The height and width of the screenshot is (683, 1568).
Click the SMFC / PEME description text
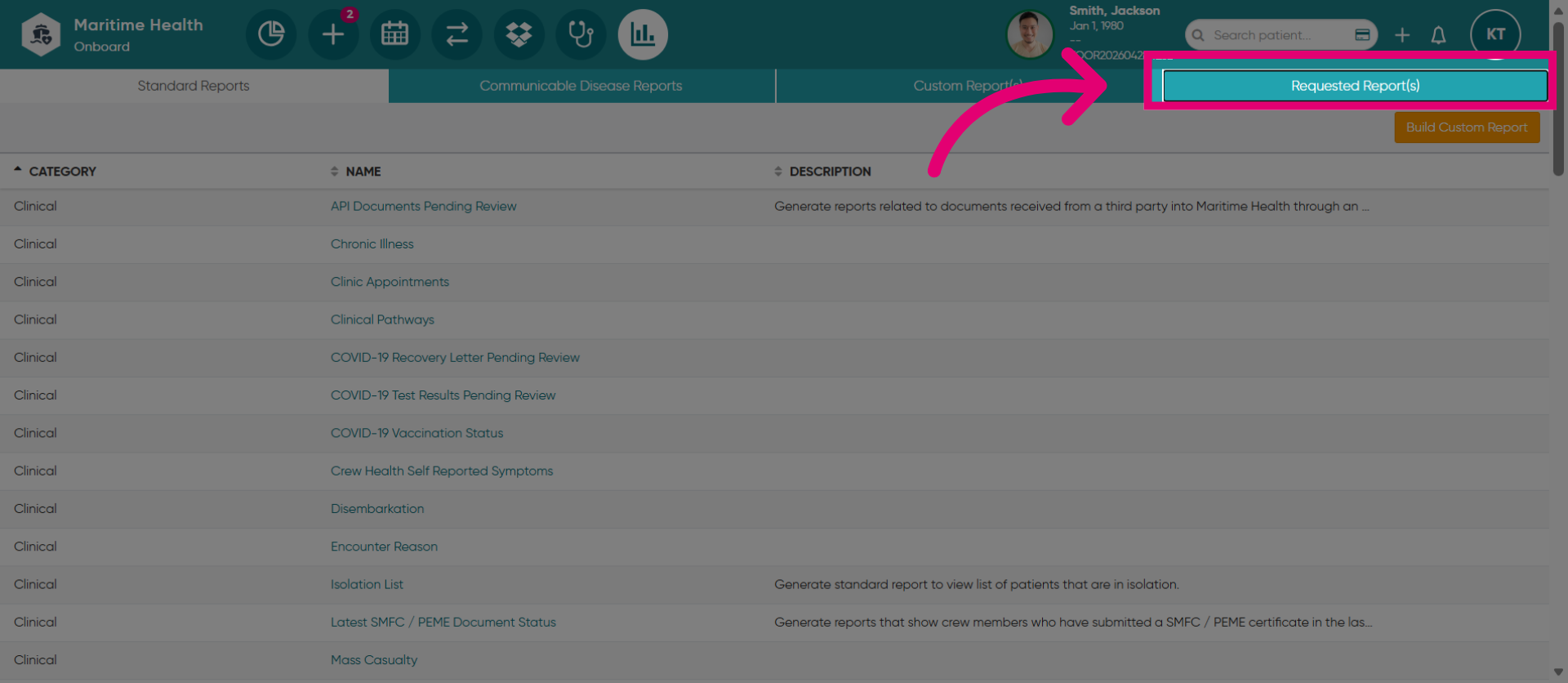1073,623
